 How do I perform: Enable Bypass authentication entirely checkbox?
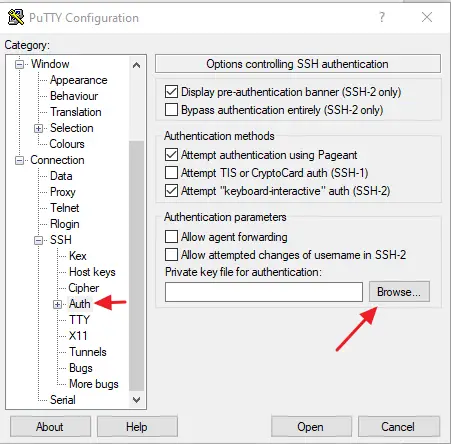point(171,110)
